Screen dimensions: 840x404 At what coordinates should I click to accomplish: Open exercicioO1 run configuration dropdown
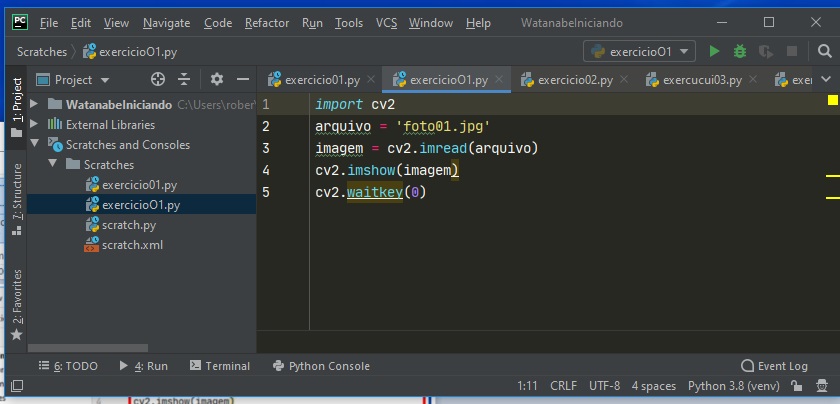pos(640,51)
